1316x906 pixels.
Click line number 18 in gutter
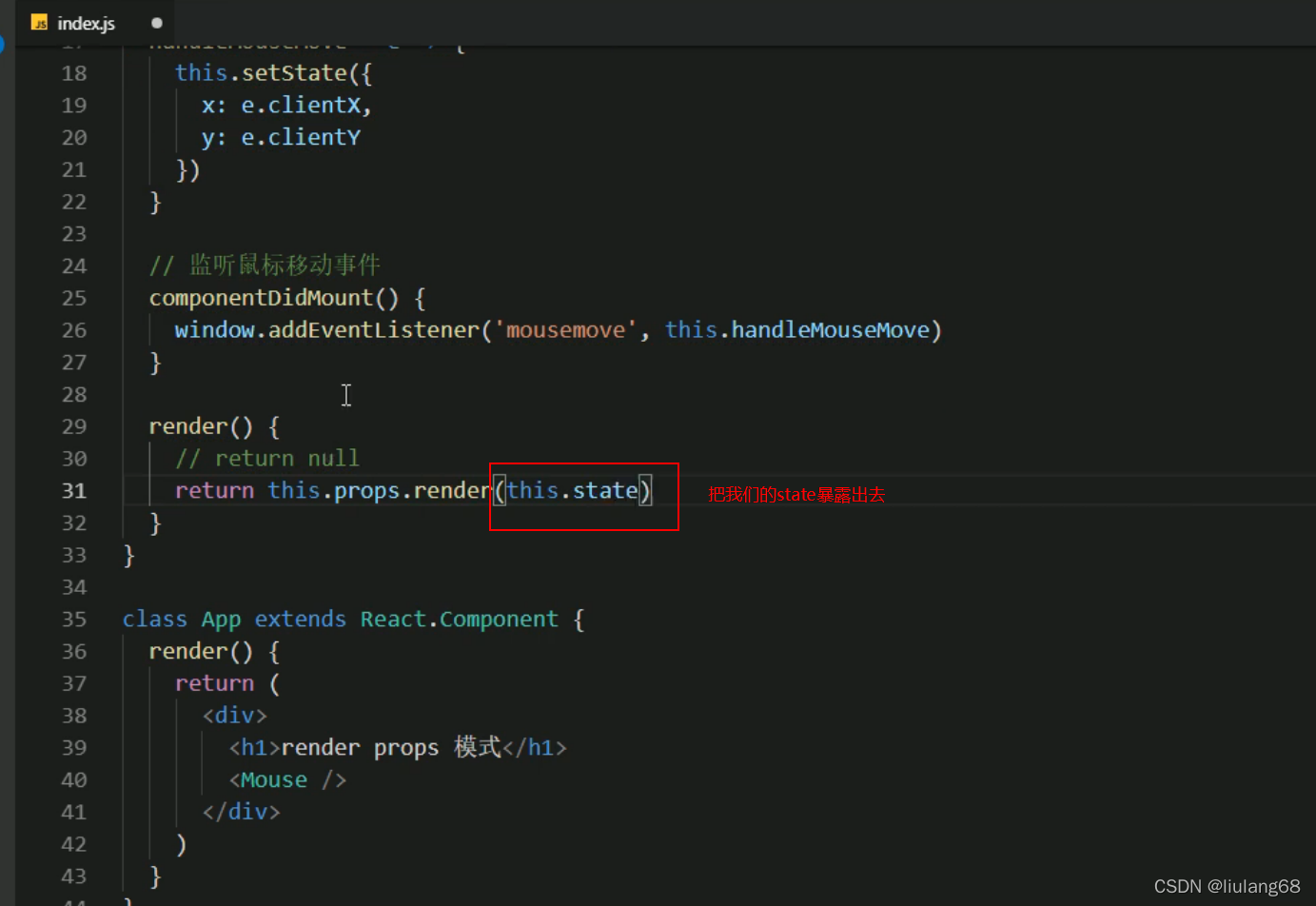74,73
